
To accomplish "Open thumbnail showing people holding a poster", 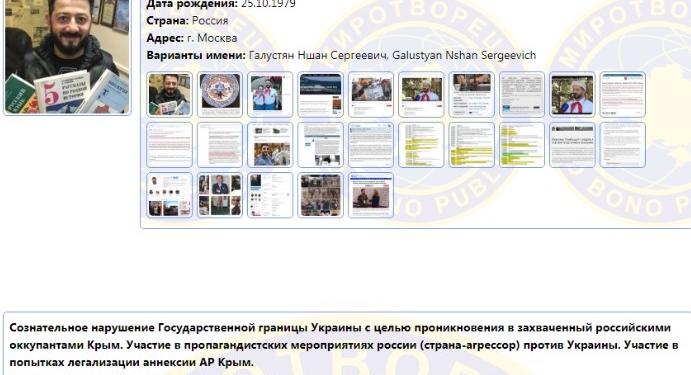I will [371, 94].
